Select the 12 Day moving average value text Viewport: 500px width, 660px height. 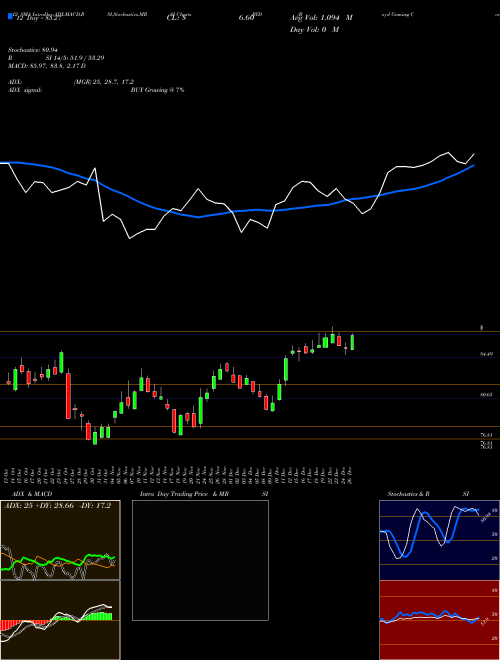(x=37, y=18)
